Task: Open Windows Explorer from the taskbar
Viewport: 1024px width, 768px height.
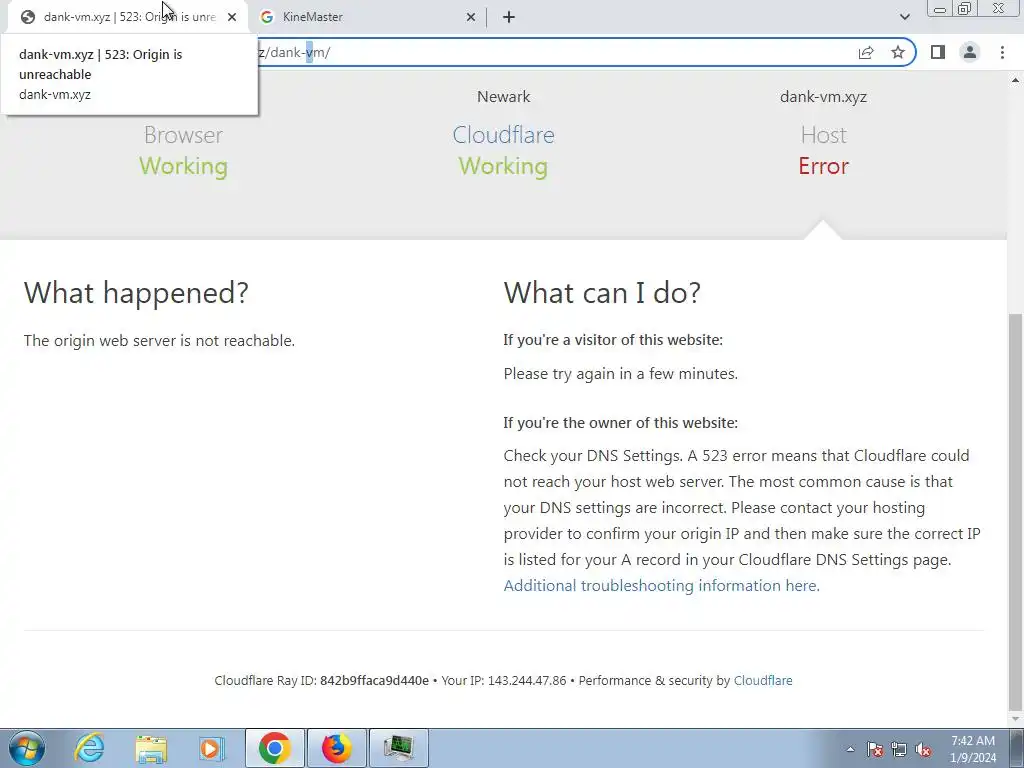Action: 151,748
